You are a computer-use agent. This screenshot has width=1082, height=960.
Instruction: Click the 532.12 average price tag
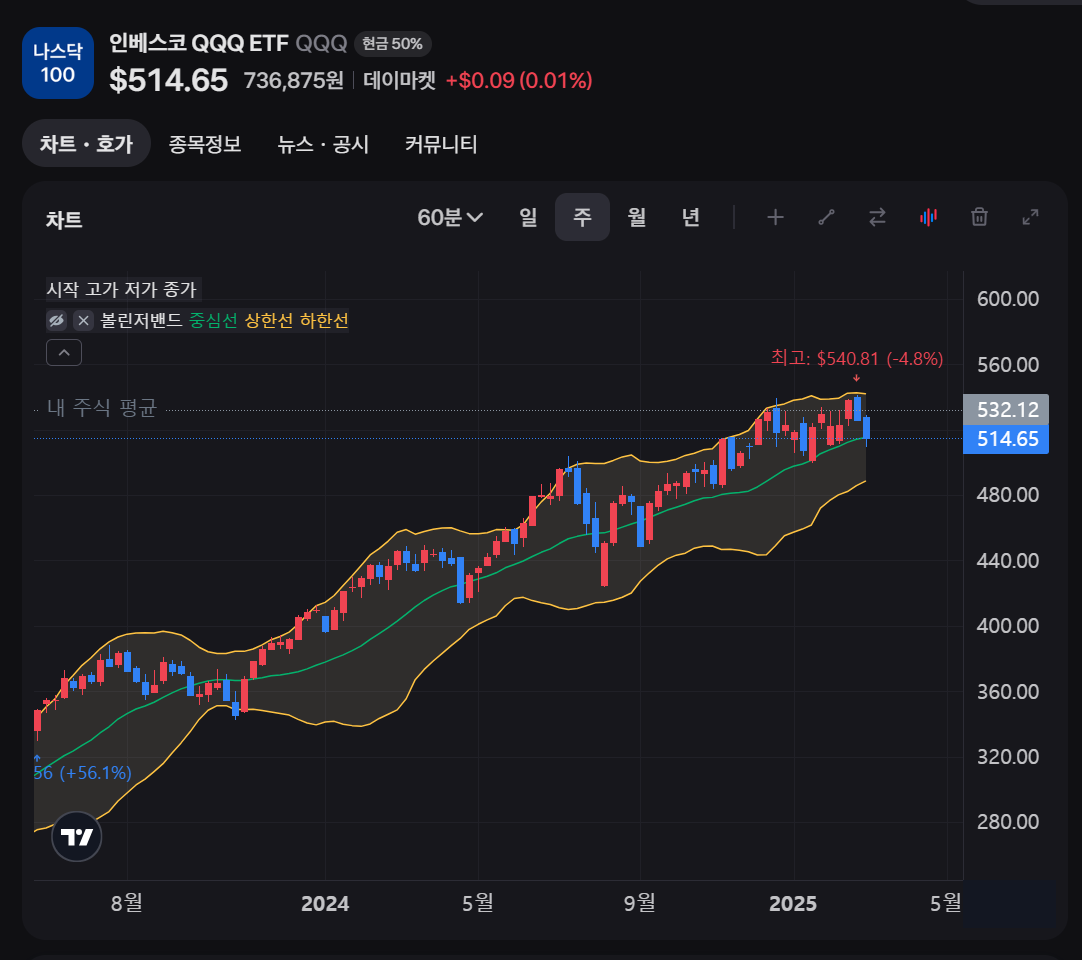click(x=1006, y=410)
